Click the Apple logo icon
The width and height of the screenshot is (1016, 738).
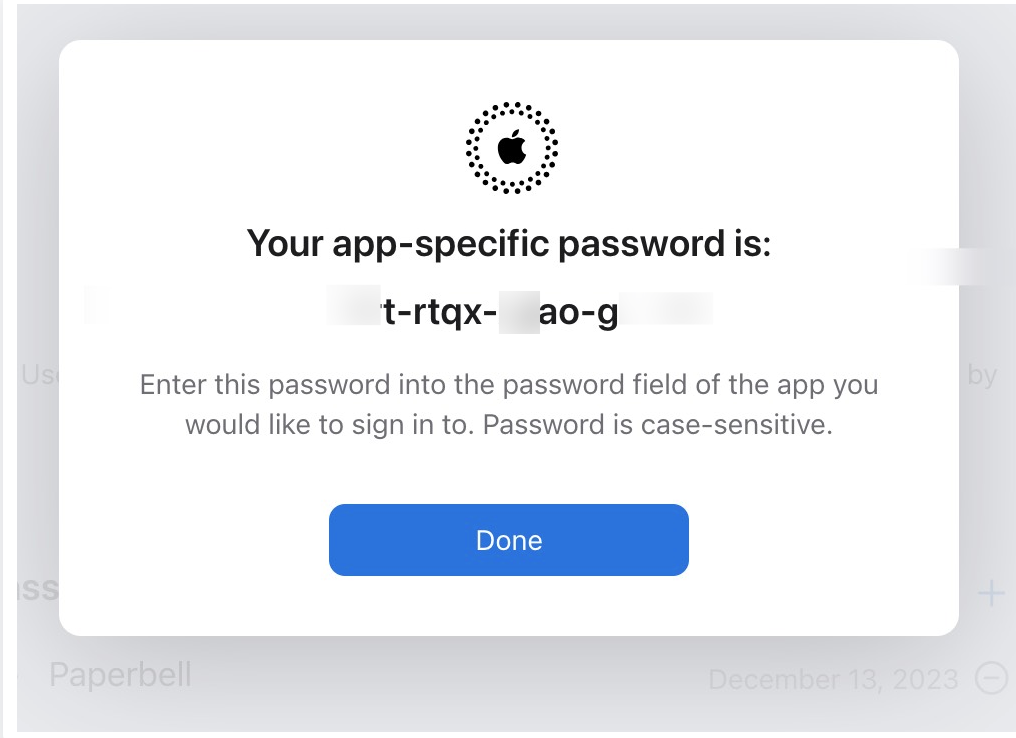tap(511, 148)
